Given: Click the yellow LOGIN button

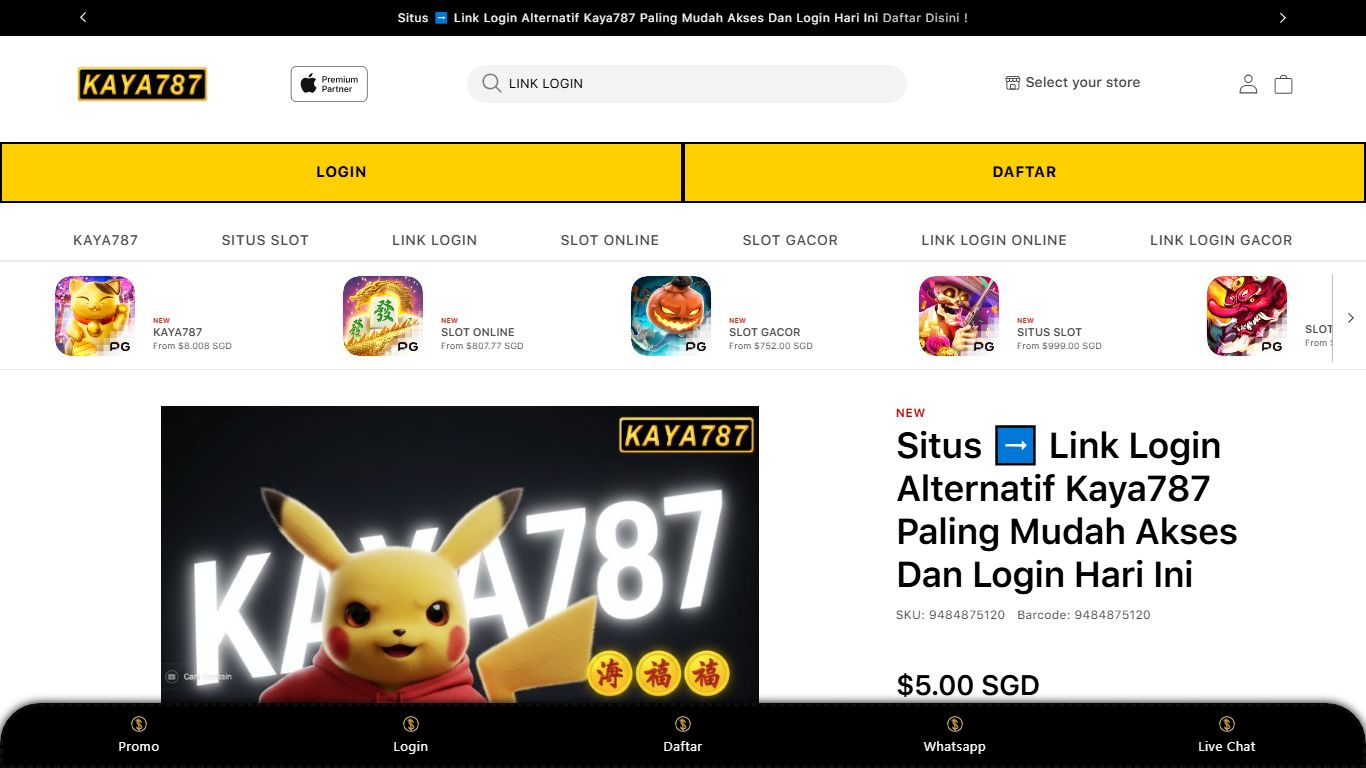Looking at the screenshot, I should click(x=341, y=172).
